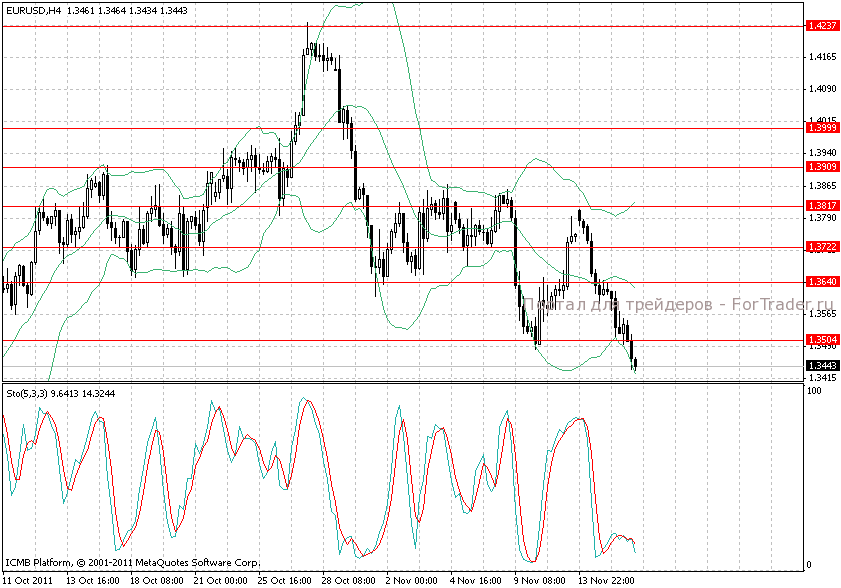Click the 13 Oct 16:00 time label

(x=92, y=580)
